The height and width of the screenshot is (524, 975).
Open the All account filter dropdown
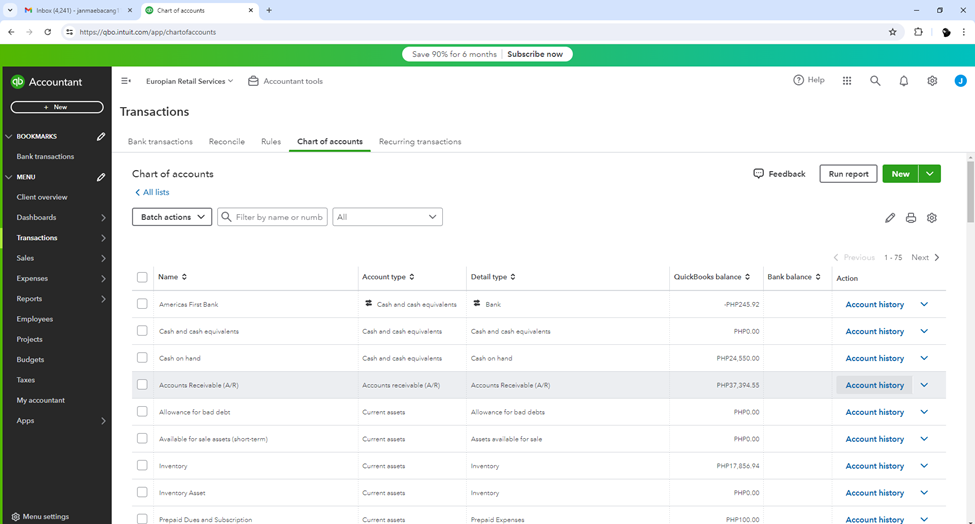(387, 217)
